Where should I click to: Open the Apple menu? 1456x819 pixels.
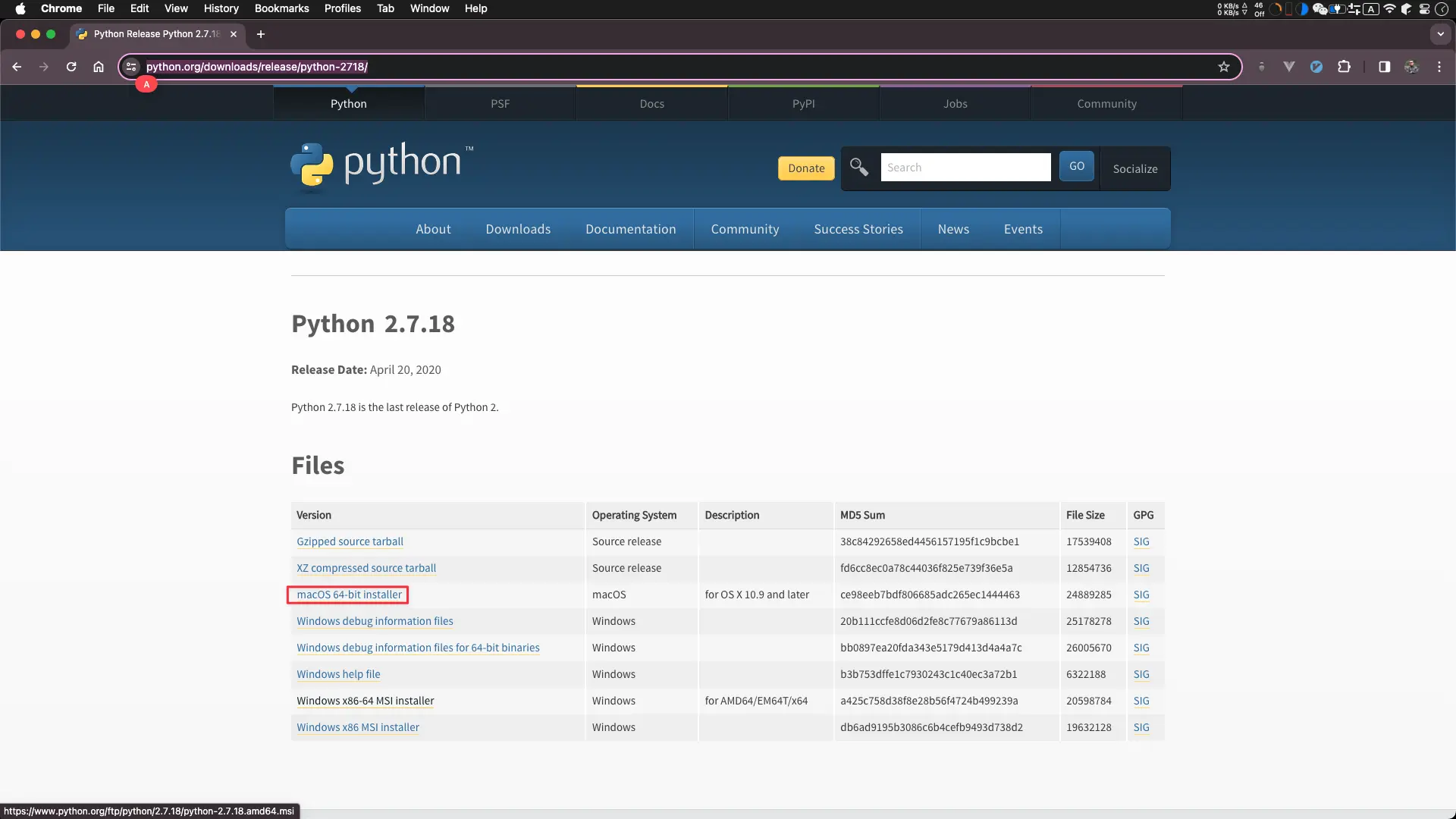(x=20, y=8)
